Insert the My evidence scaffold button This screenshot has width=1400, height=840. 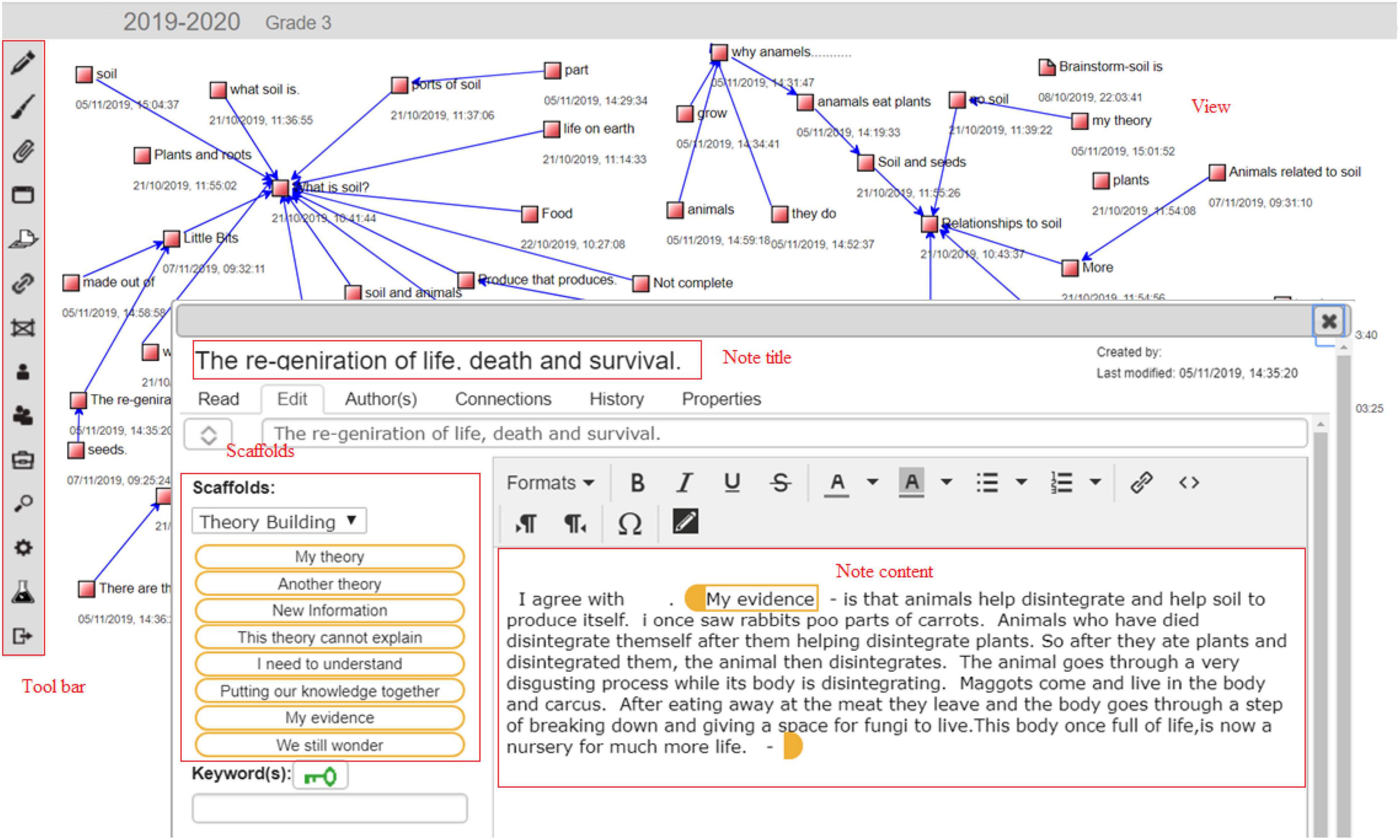tap(329, 718)
